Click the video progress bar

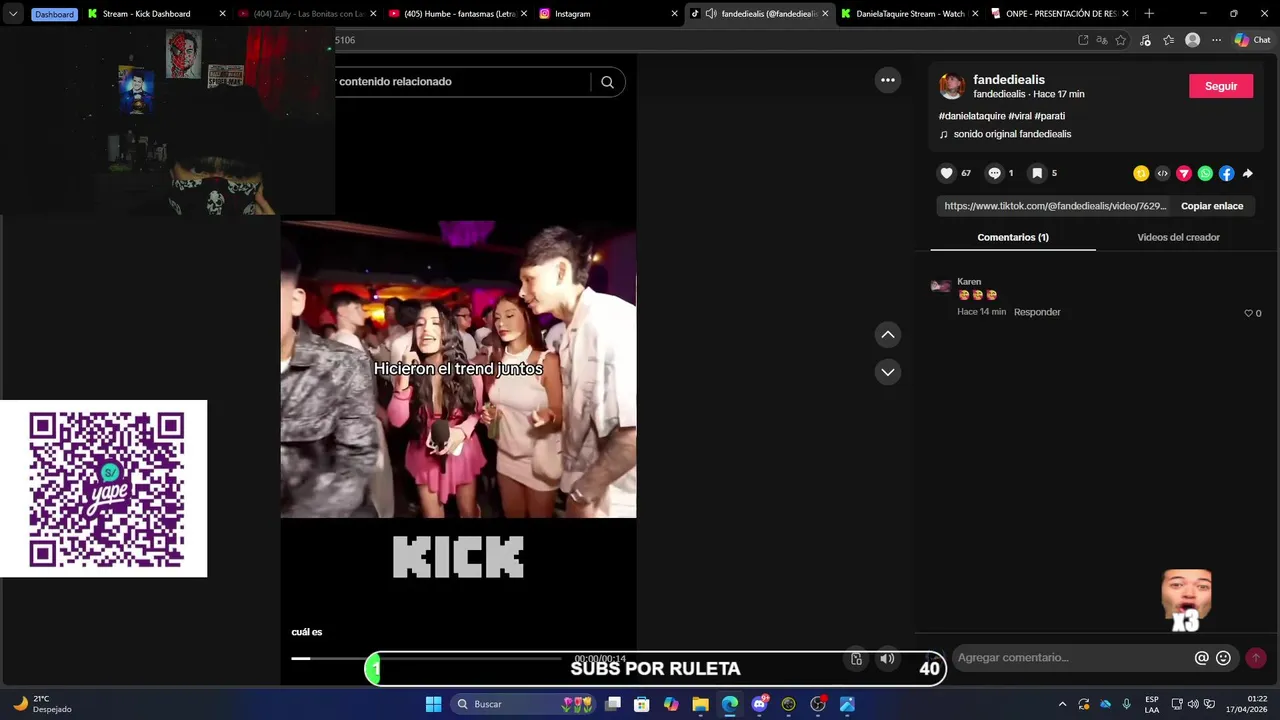tap(426, 658)
